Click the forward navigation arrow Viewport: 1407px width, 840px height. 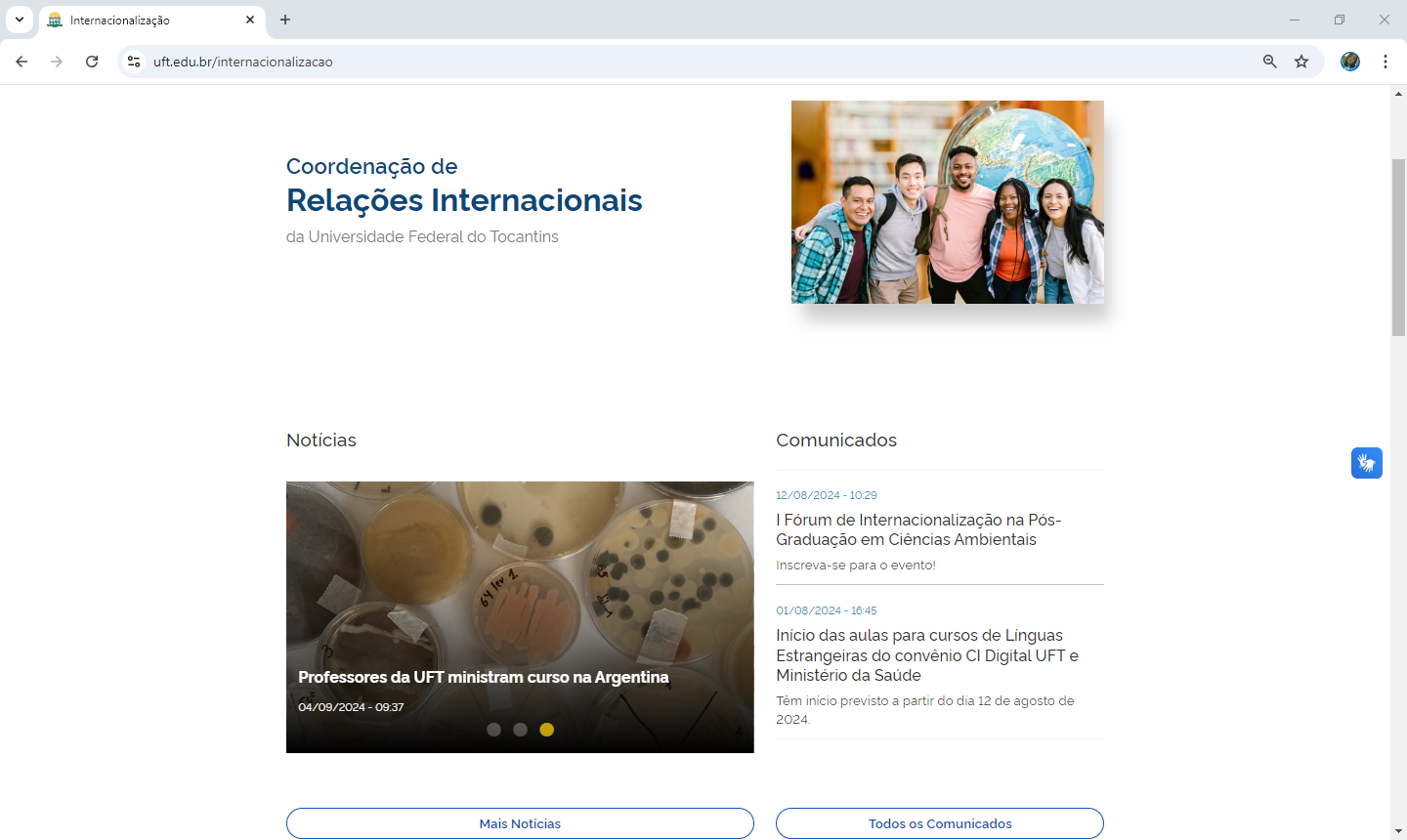pos(57,62)
